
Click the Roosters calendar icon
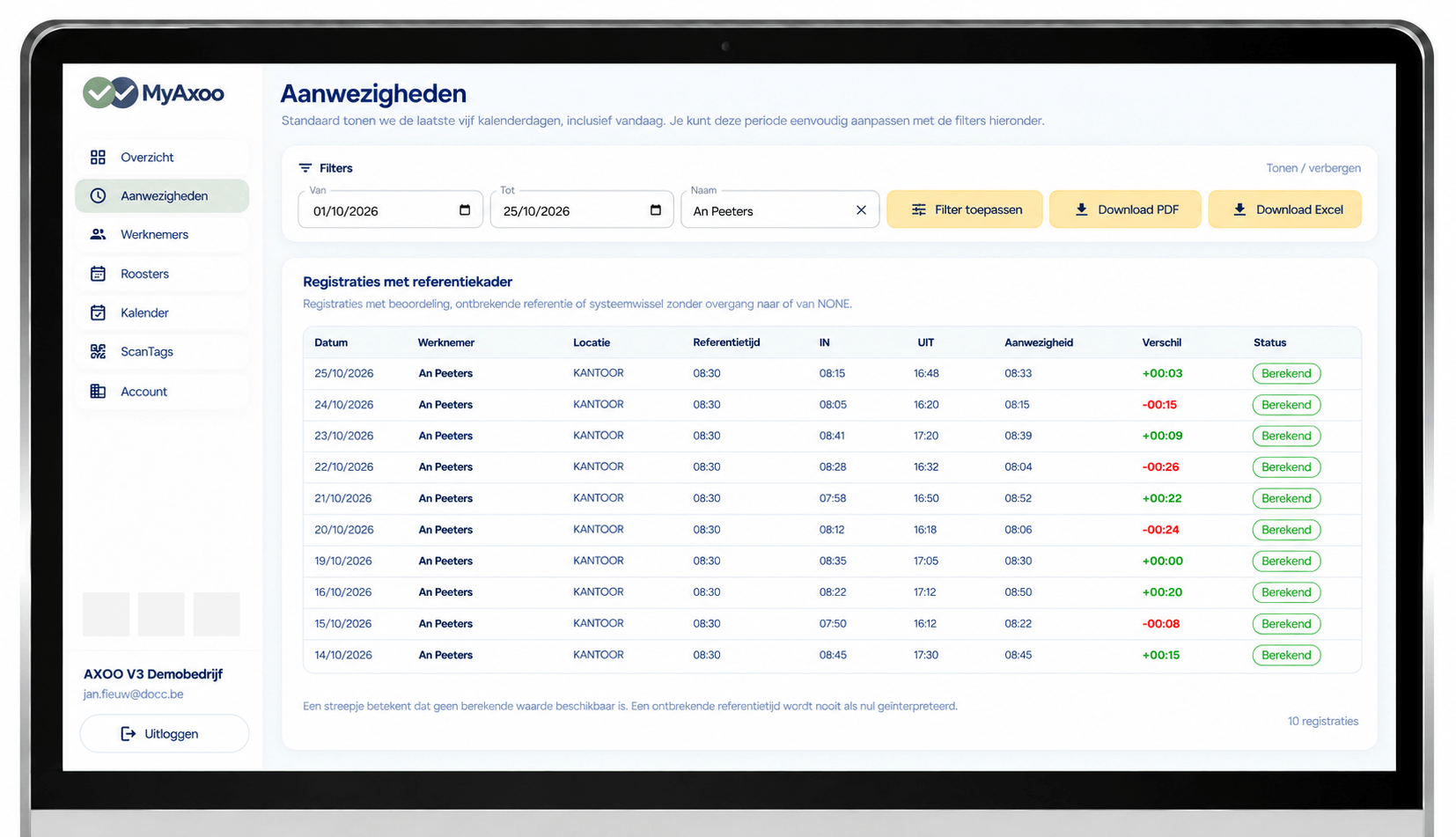(x=98, y=274)
